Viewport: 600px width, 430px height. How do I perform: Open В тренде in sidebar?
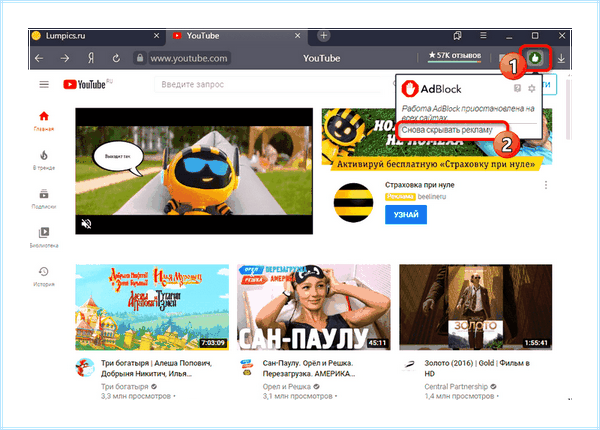pos(44,160)
